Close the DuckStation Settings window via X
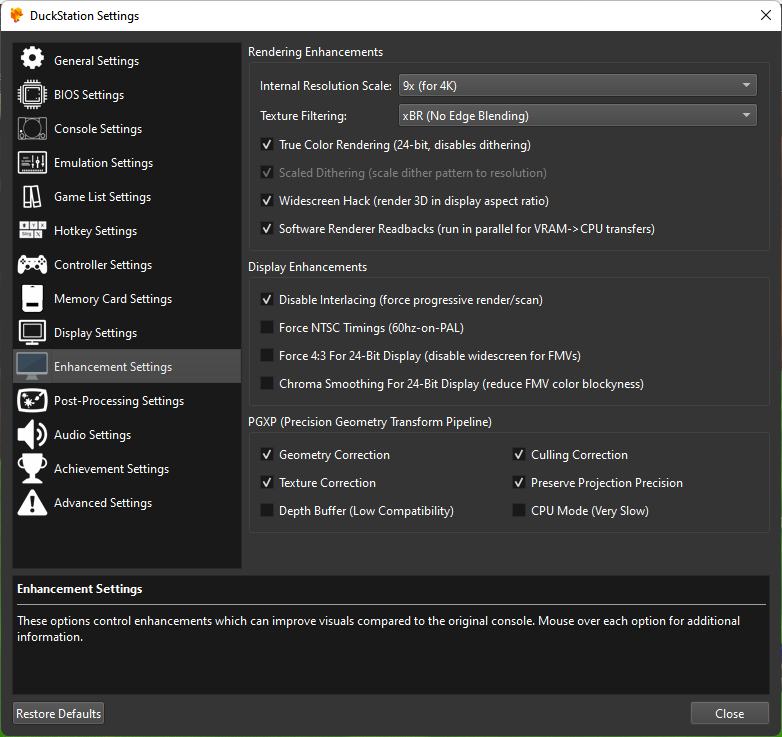The height and width of the screenshot is (737, 782). coord(766,15)
